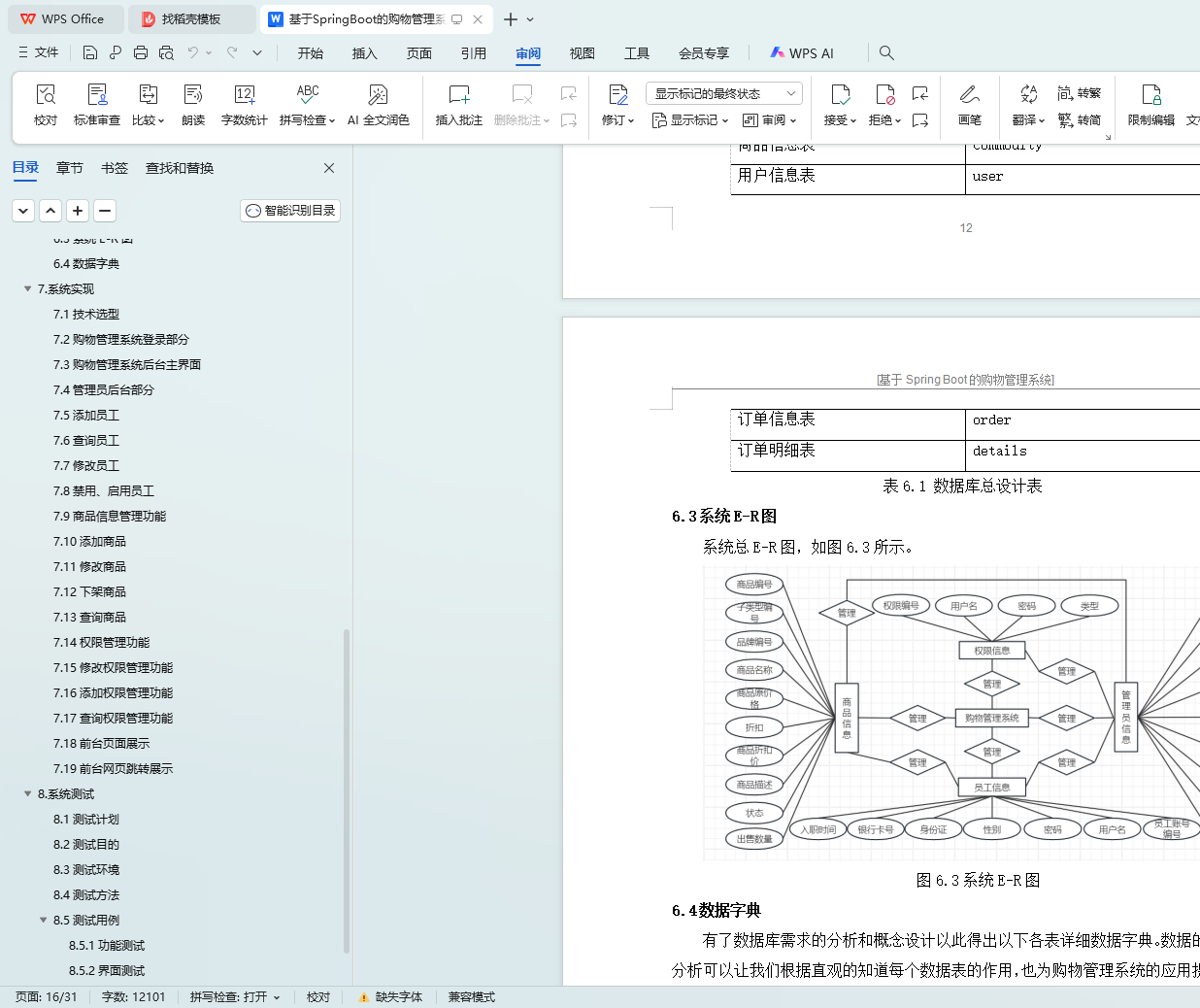
Task: Click the 智能识别目录 button
Action: 290,211
